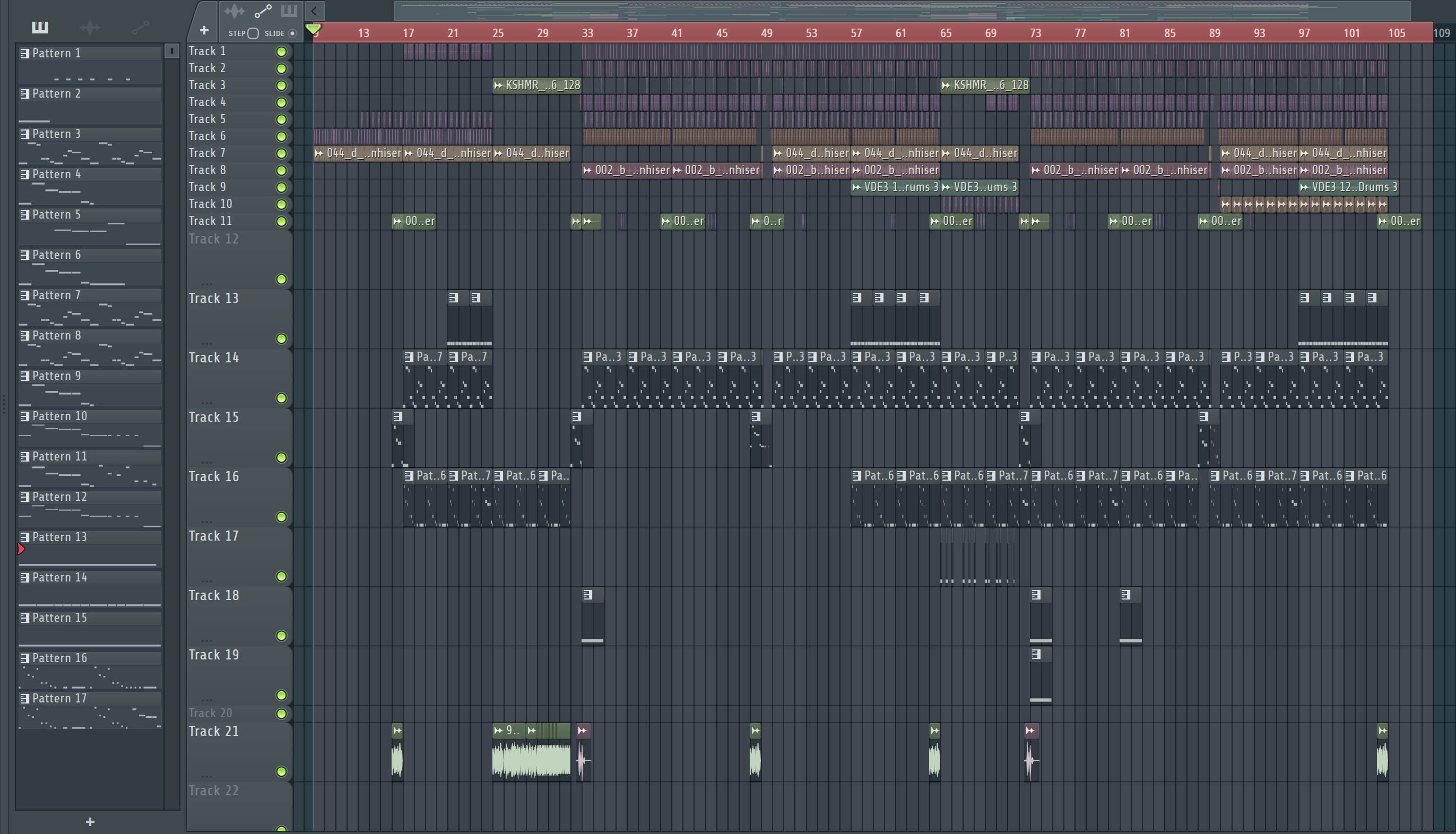
Task: Mute Track 14 with its green LED
Action: (281, 398)
